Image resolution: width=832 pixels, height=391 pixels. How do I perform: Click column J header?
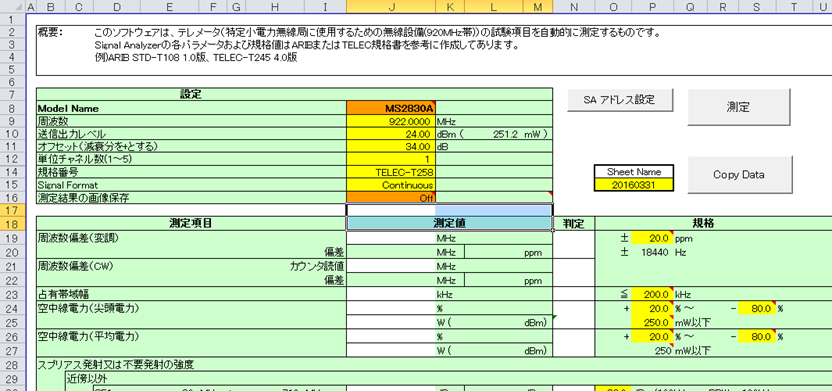391,7
